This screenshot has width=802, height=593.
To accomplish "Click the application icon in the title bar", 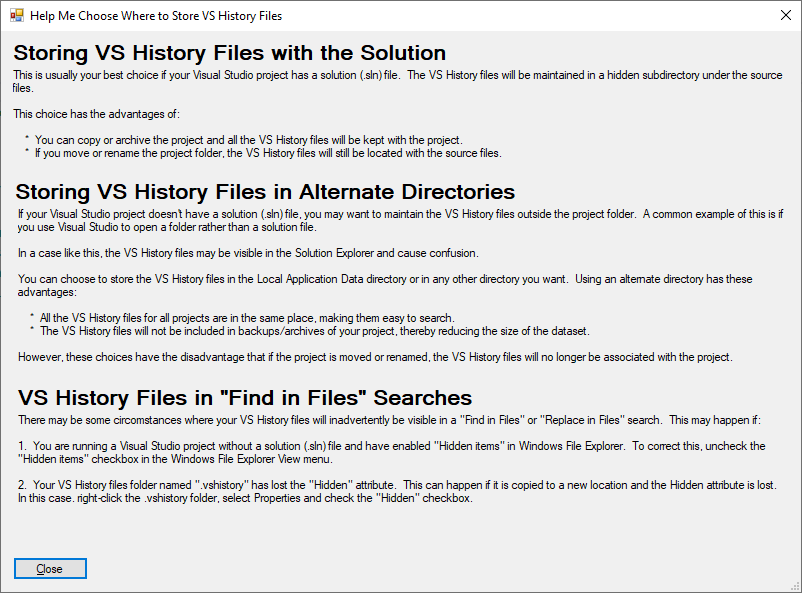I will click(17, 15).
